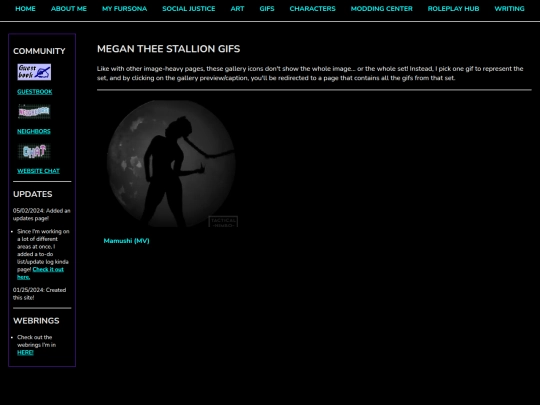
Task: Open My Fursona page
Action: click(124, 9)
